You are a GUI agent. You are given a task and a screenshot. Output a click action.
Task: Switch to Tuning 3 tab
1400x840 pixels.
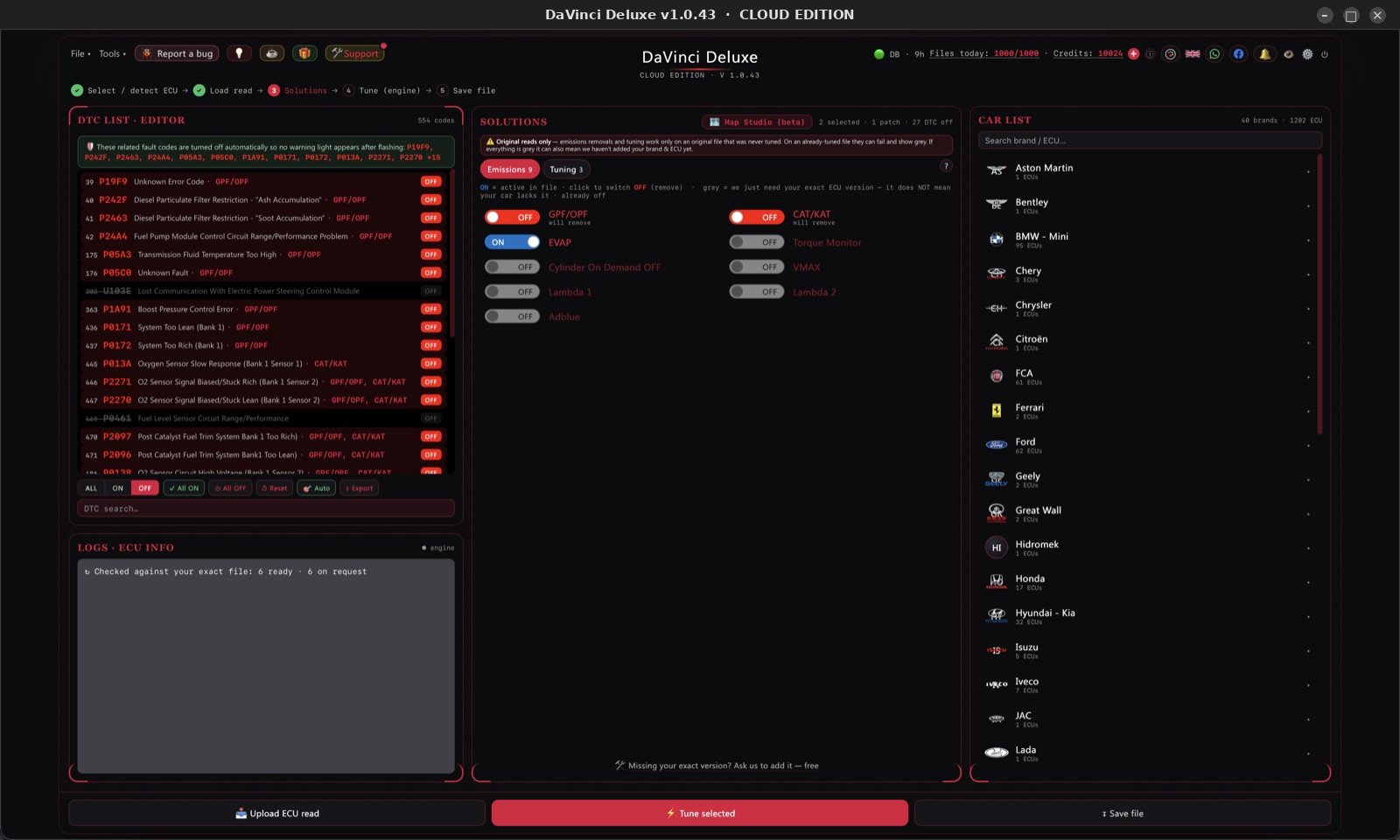(x=566, y=170)
